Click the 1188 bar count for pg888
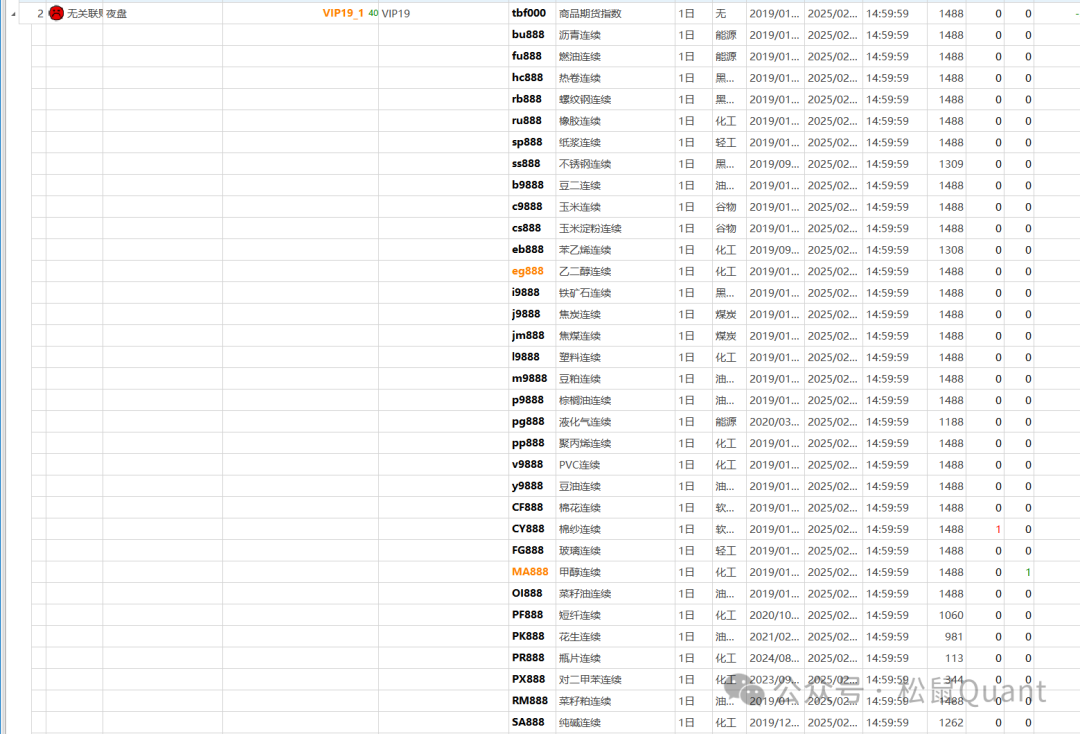Viewport: 1080px width, 734px height. 951,422
